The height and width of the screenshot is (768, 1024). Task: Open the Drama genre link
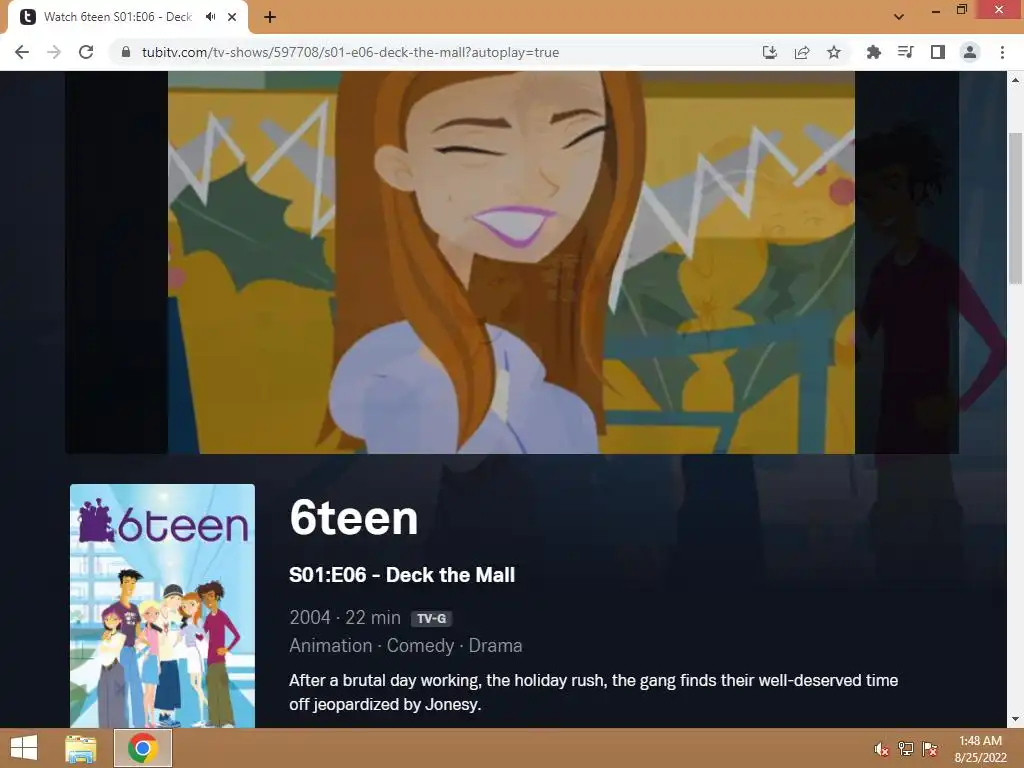click(495, 646)
